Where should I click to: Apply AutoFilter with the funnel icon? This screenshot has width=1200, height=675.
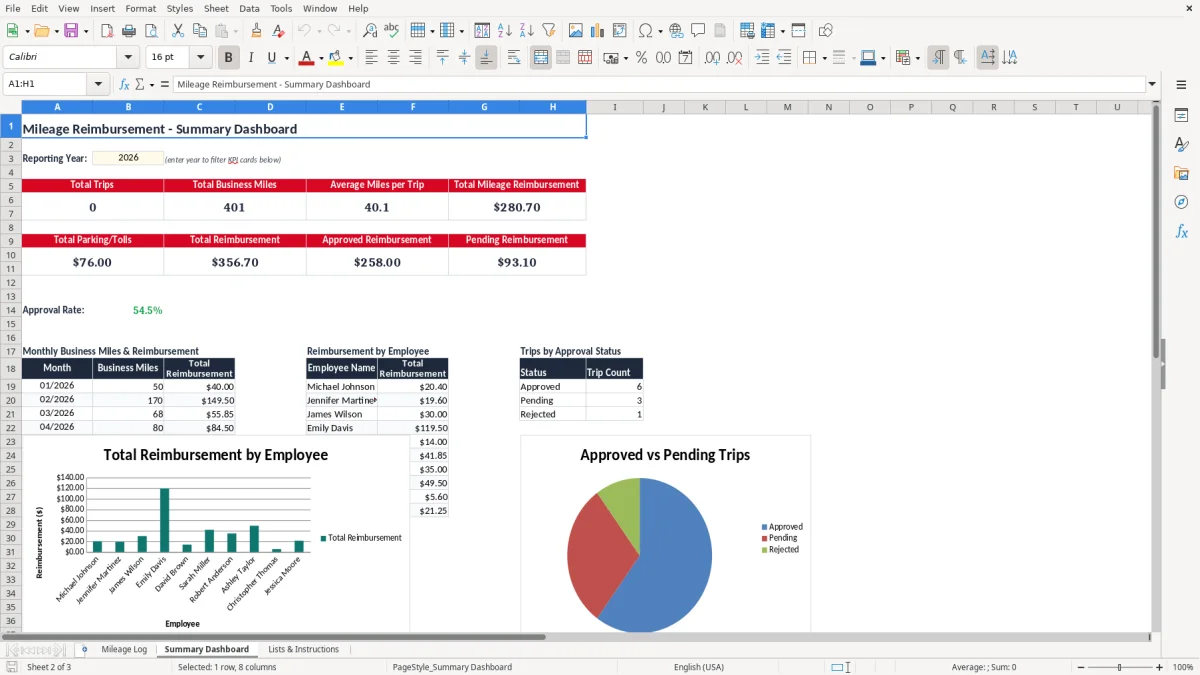(x=549, y=31)
